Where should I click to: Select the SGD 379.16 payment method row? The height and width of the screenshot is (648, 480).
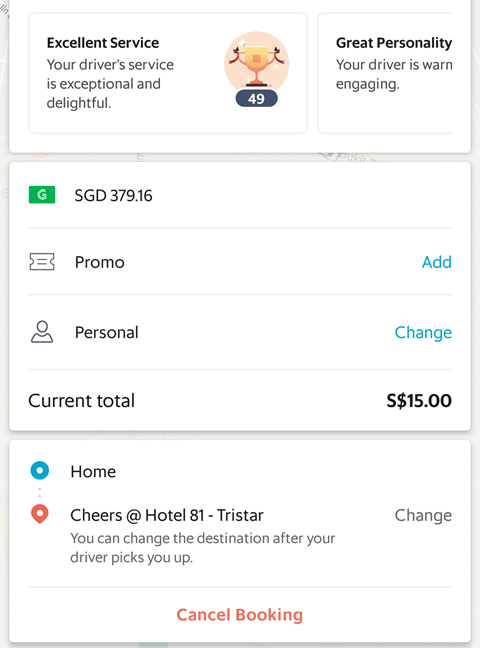[x=240, y=195]
